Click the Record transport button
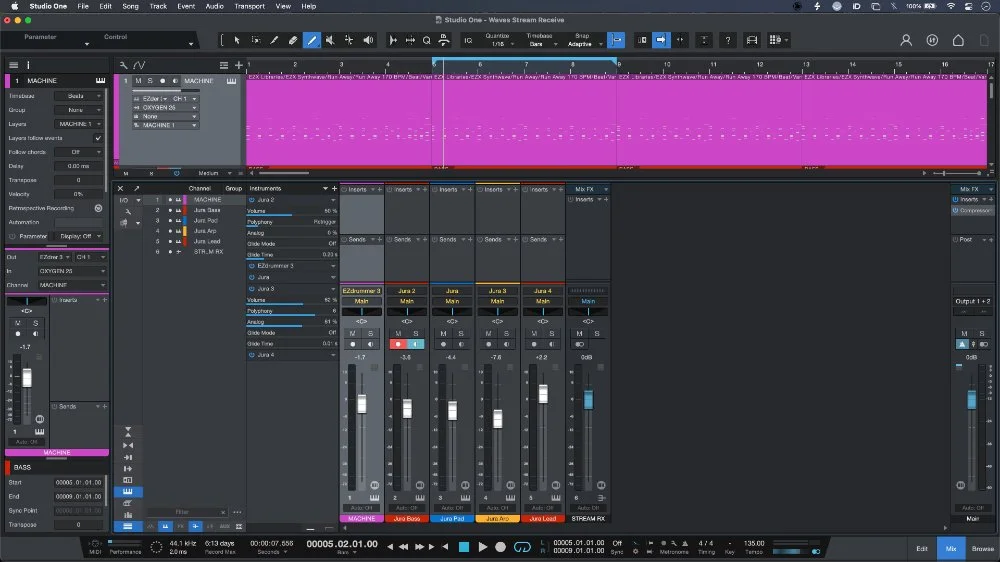Viewport: 1000px width, 562px height. click(x=501, y=547)
